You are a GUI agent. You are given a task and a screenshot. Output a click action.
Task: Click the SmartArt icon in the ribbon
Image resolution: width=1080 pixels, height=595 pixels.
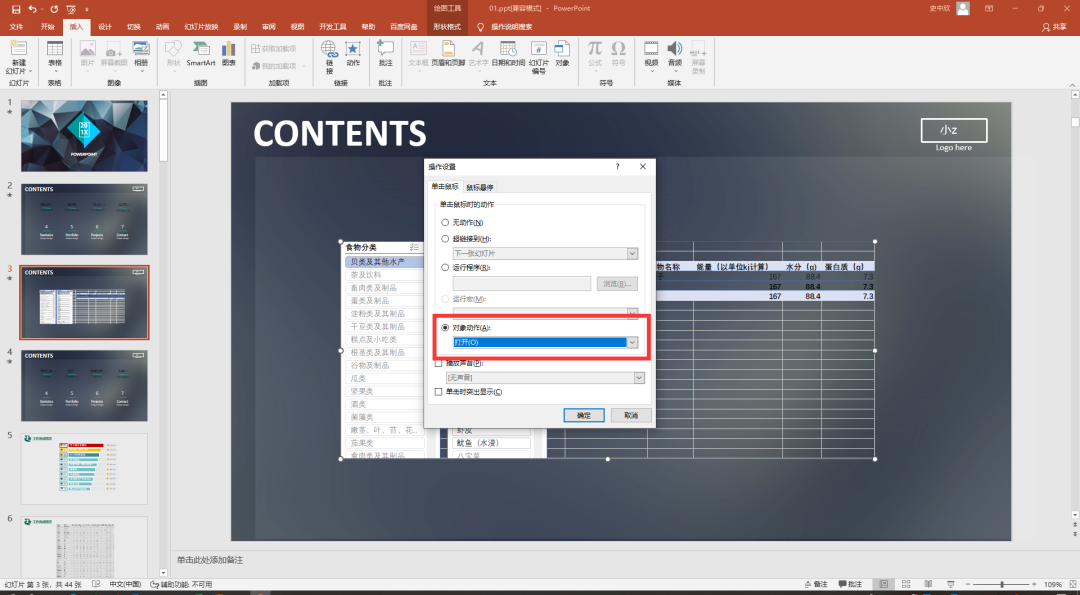[x=200, y=53]
